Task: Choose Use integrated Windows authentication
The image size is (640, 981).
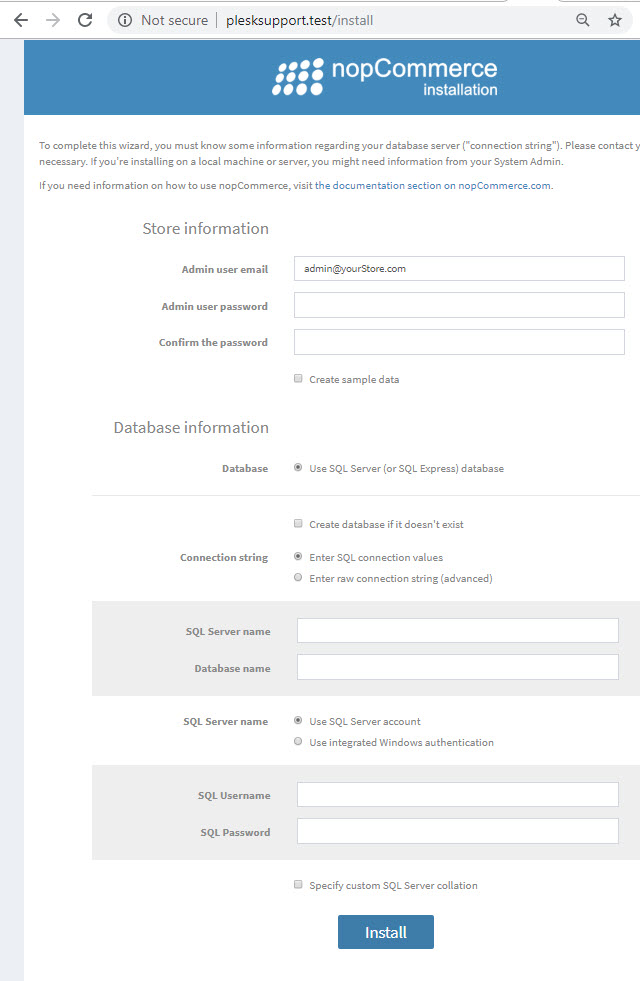Action: click(298, 741)
